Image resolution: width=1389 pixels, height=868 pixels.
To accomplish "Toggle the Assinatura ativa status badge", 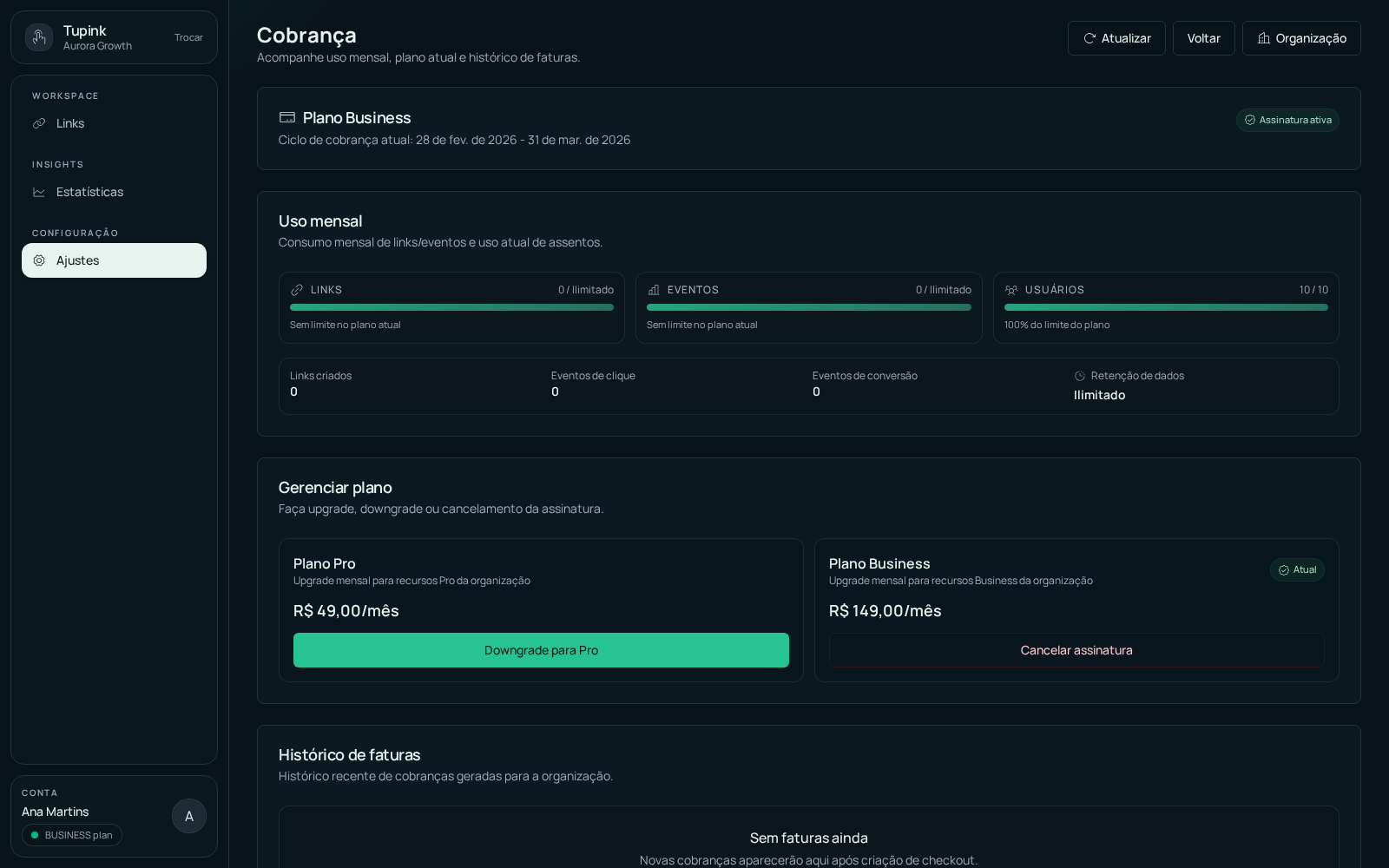I will (x=1287, y=120).
